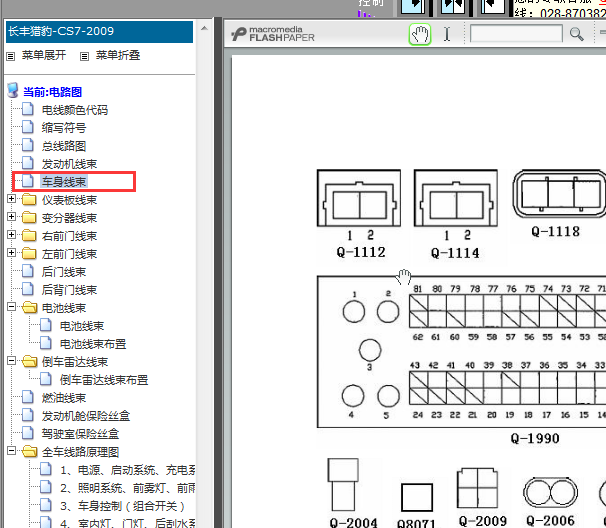This screenshot has height=528, width=606.
Task: Expand the 左前门线束 folder
Action: tap(12, 252)
